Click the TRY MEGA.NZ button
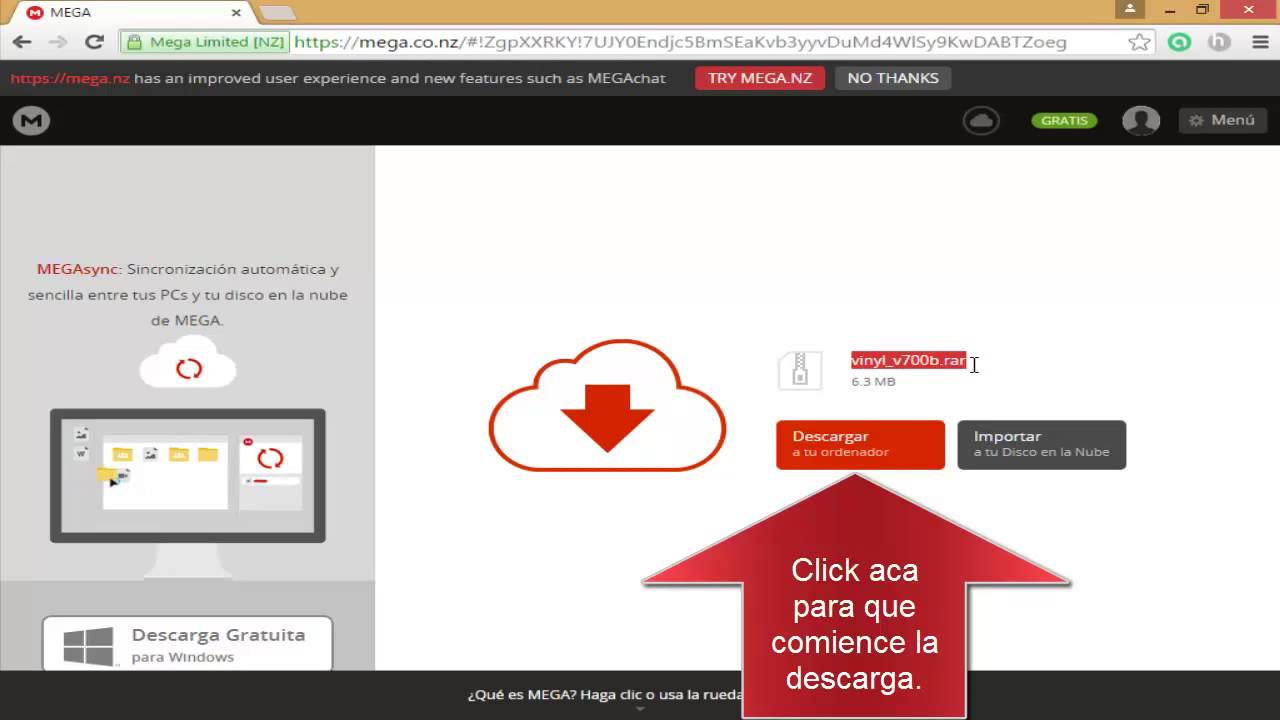The height and width of the screenshot is (720, 1280). [760, 78]
